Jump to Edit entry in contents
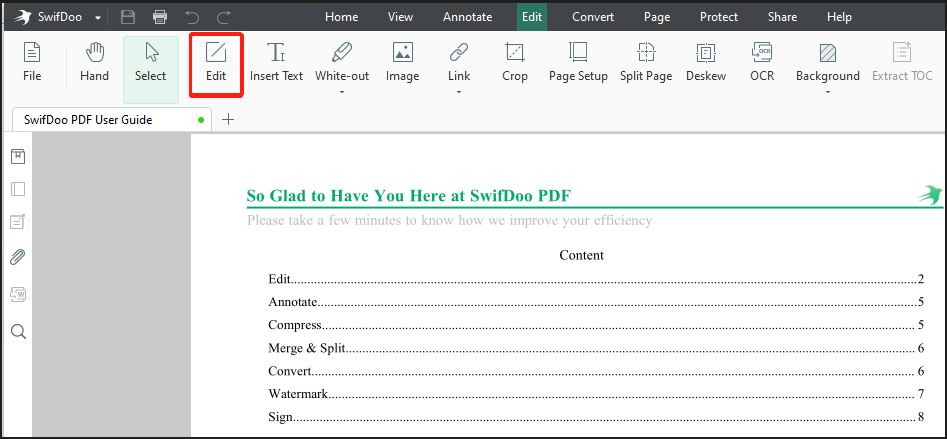The image size is (947, 439). click(597, 279)
